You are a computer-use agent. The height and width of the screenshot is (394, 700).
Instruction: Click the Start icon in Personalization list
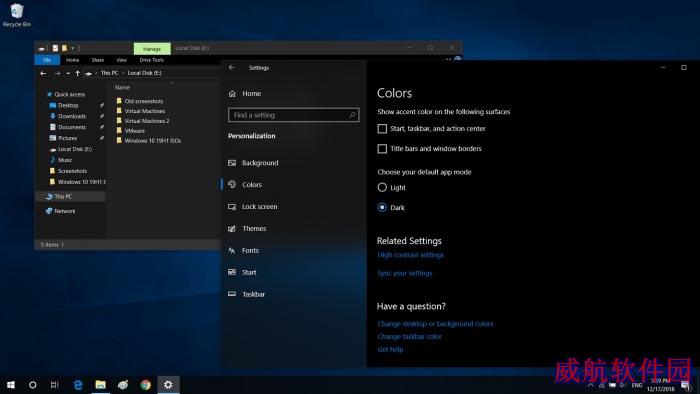tap(232, 272)
